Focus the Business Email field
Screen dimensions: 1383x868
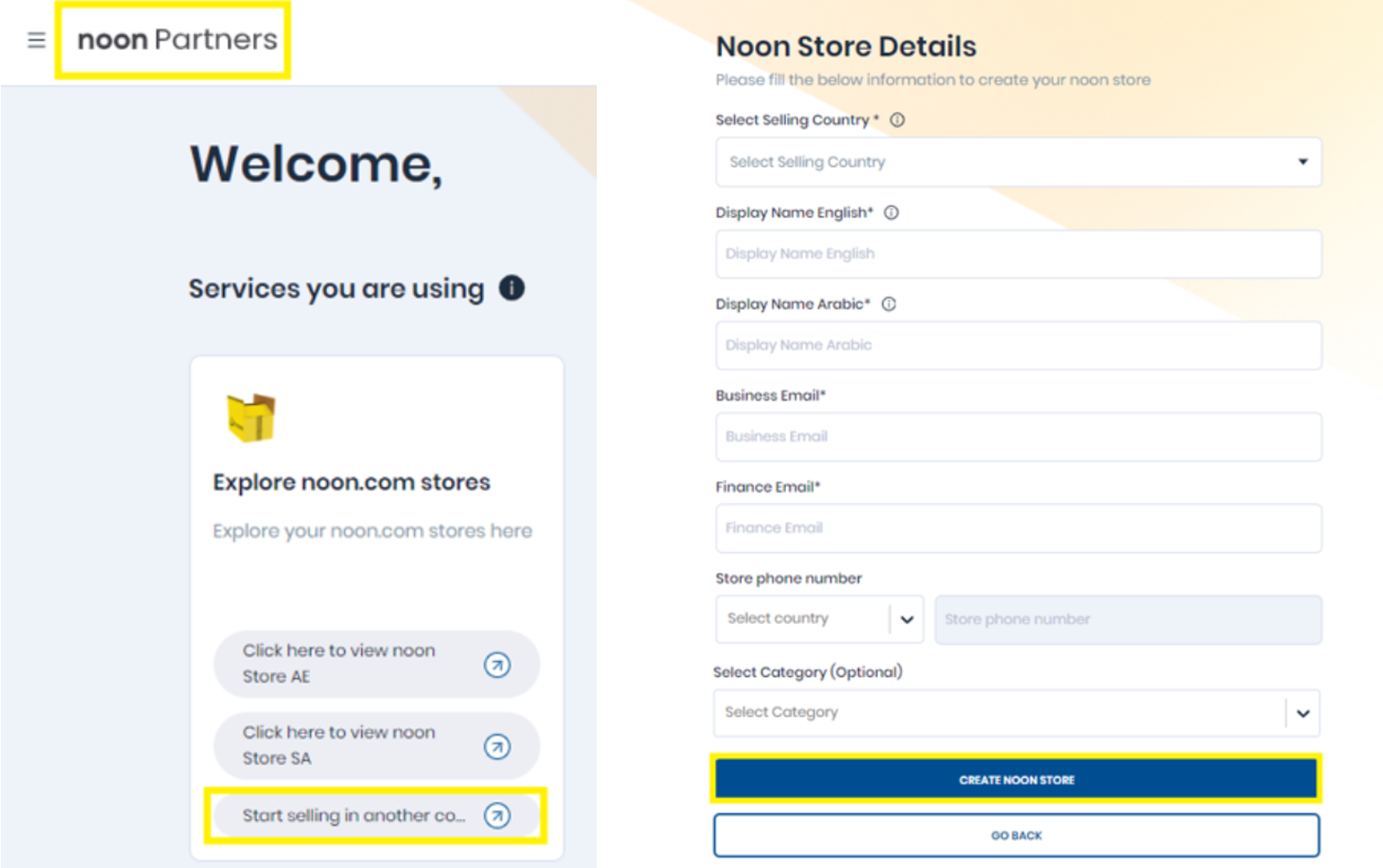[x=1018, y=437]
